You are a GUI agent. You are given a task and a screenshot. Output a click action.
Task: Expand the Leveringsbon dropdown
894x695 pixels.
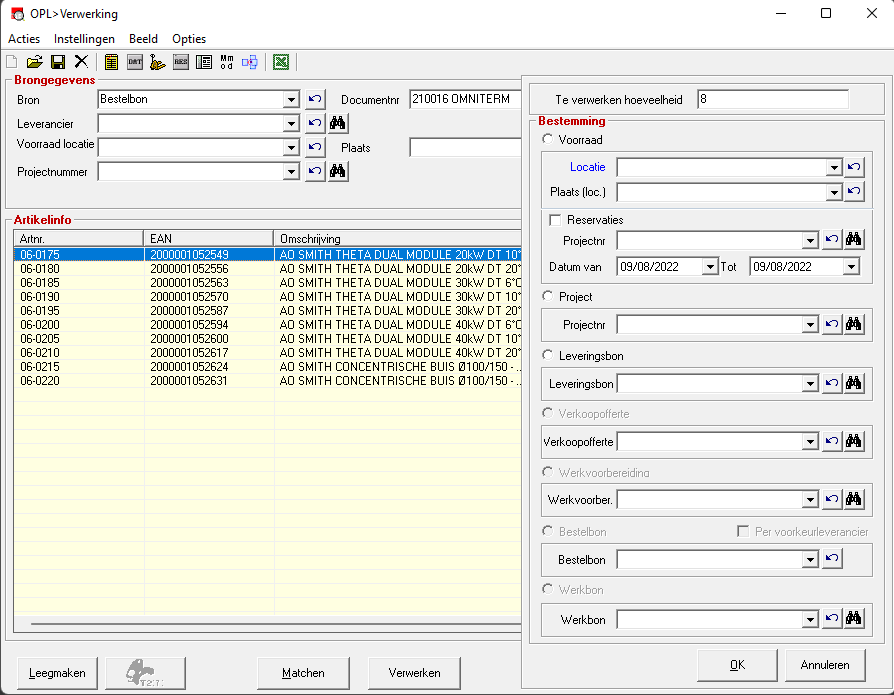click(x=810, y=384)
